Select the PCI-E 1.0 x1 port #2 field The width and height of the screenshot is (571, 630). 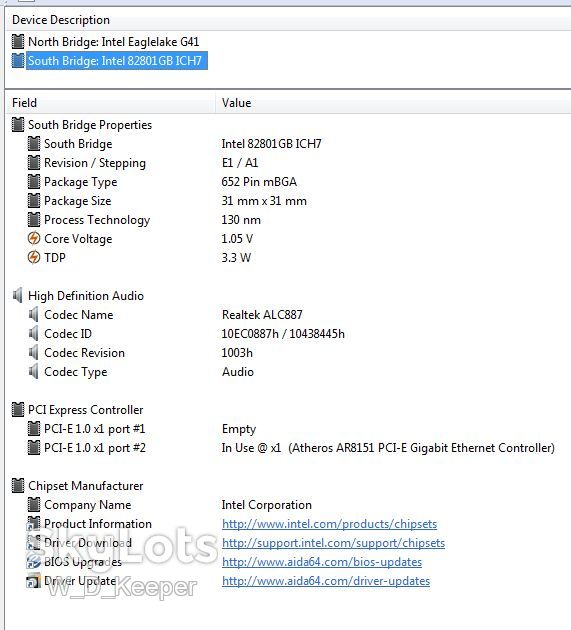[95, 448]
